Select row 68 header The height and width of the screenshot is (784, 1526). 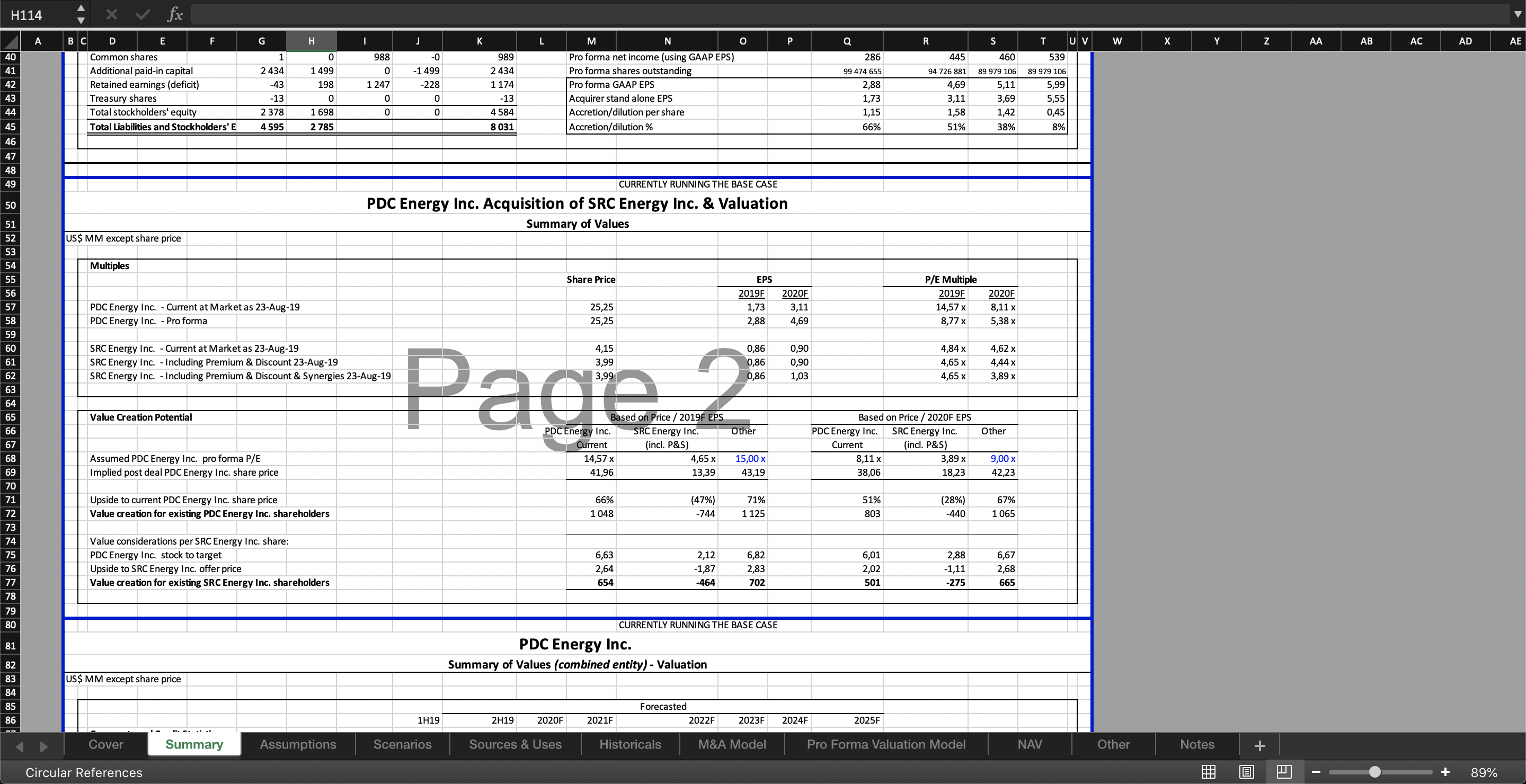coord(10,458)
